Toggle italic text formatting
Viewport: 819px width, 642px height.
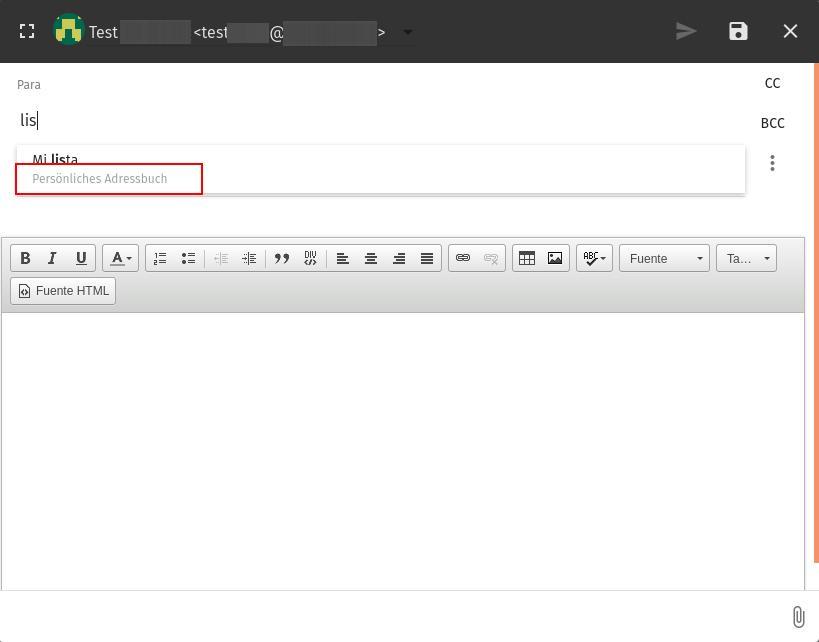pos(53,258)
